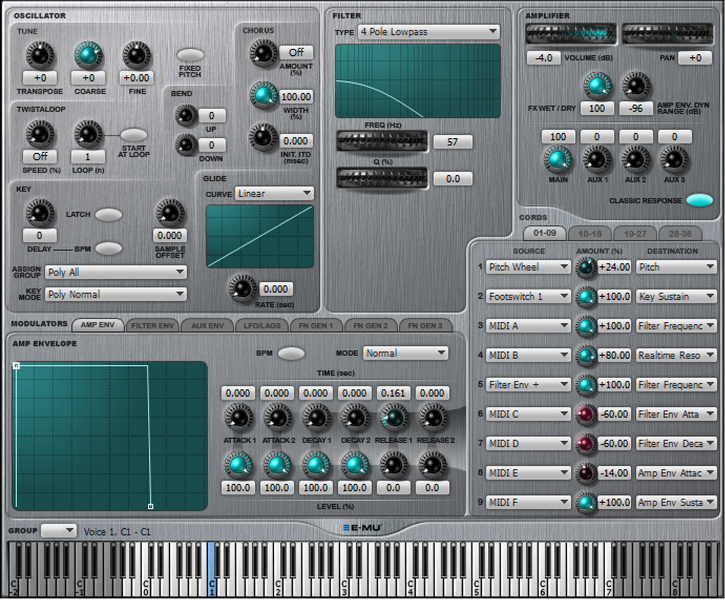Click the Twistaloop Speed knob
Viewport: 725px width, 600px height.
pos(40,134)
